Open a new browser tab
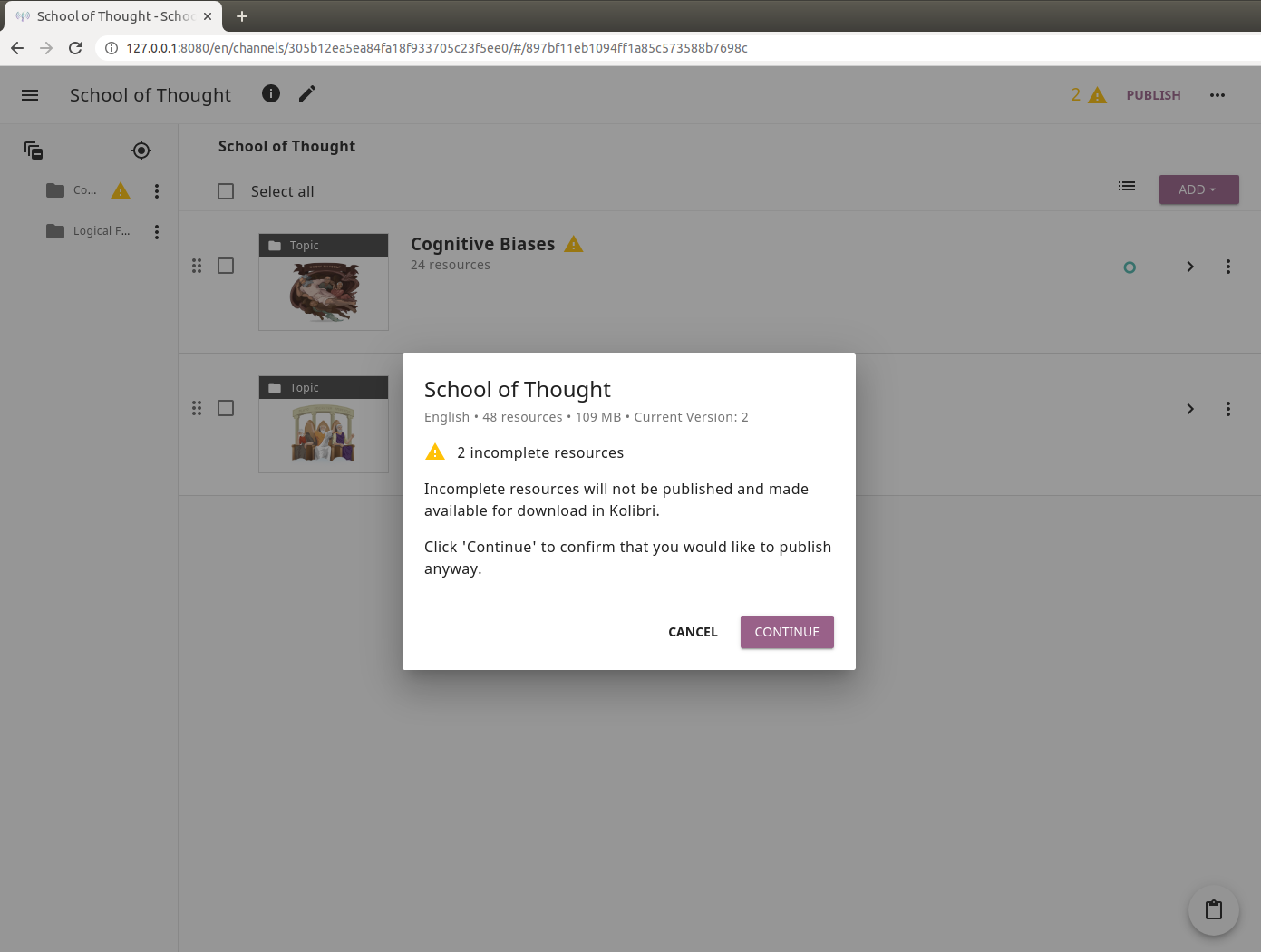The width and height of the screenshot is (1261, 952). 242,16
